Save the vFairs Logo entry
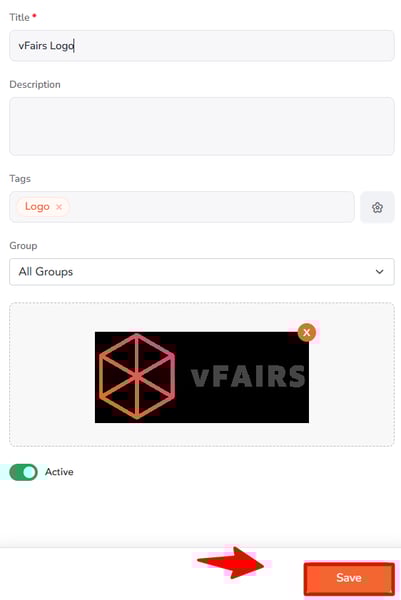The image size is (401, 600). (349, 578)
